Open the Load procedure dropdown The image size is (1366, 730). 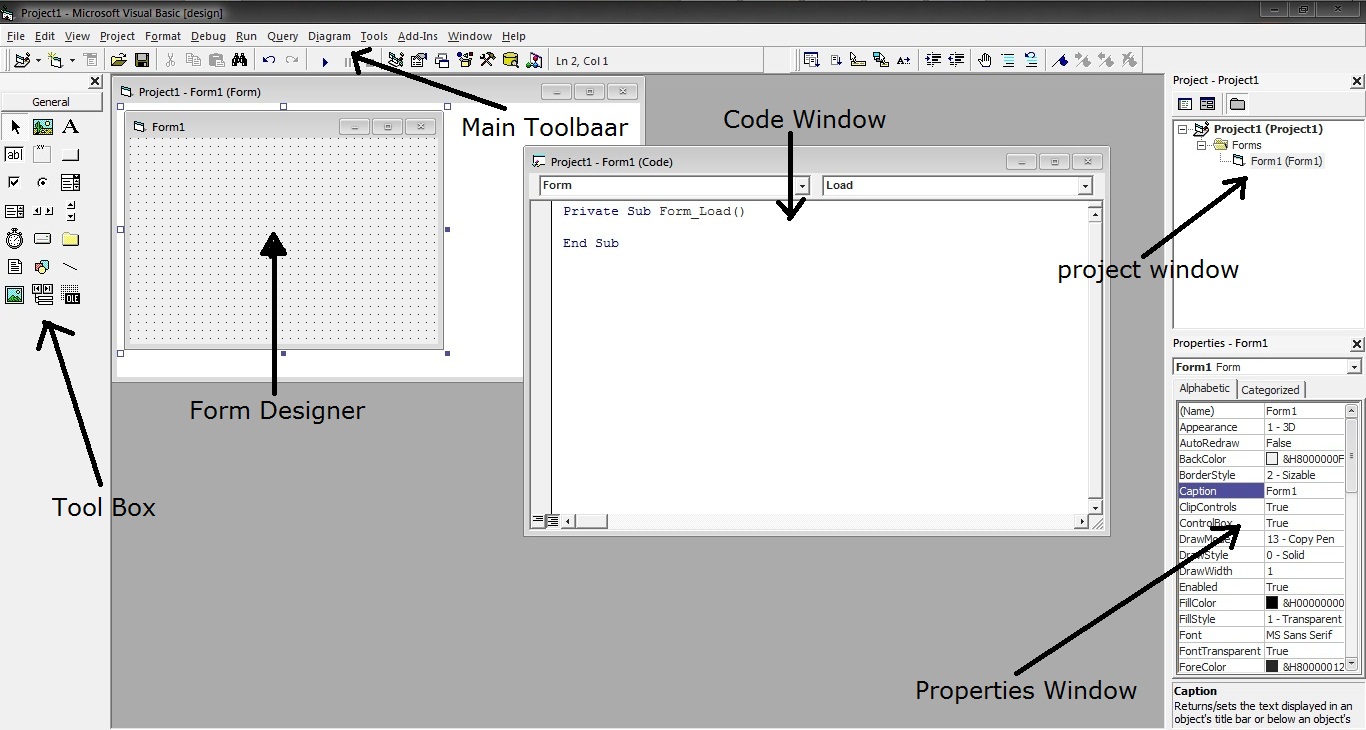point(1085,185)
